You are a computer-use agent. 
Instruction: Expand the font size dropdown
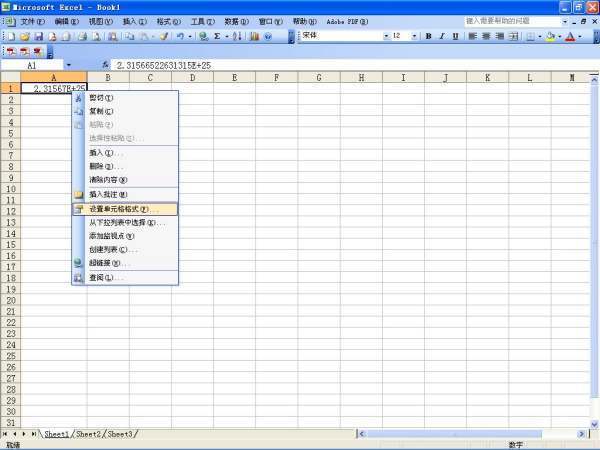pyautogui.click(x=413, y=36)
